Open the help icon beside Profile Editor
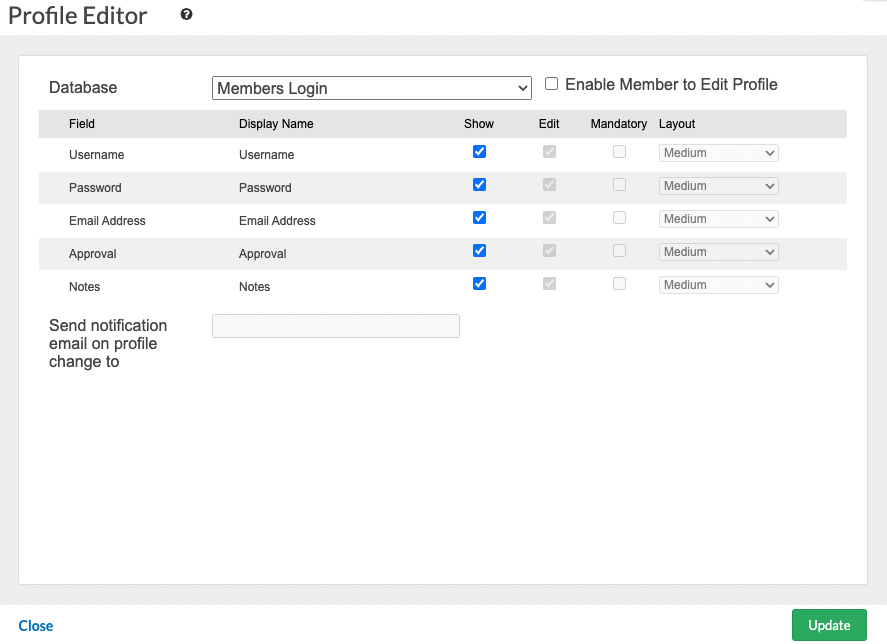 point(186,15)
